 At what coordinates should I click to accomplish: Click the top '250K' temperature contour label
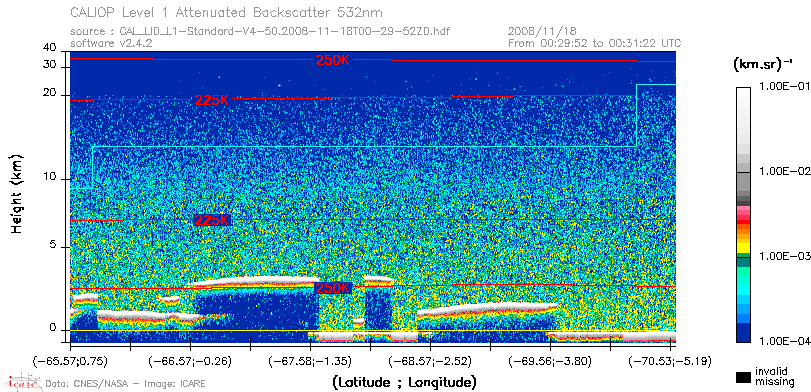[x=333, y=60]
